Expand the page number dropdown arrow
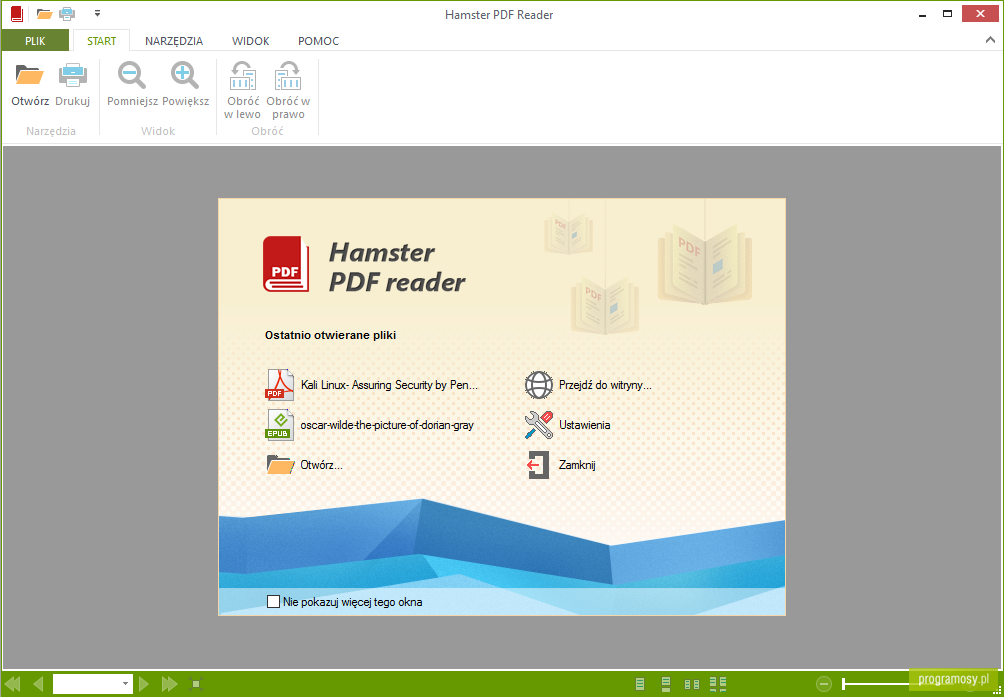The image size is (1004, 697). pyautogui.click(x=126, y=684)
